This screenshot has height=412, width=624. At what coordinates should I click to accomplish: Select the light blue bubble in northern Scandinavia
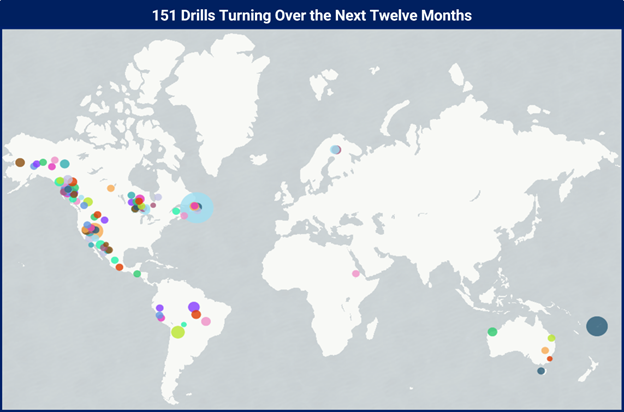coord(335,150)
